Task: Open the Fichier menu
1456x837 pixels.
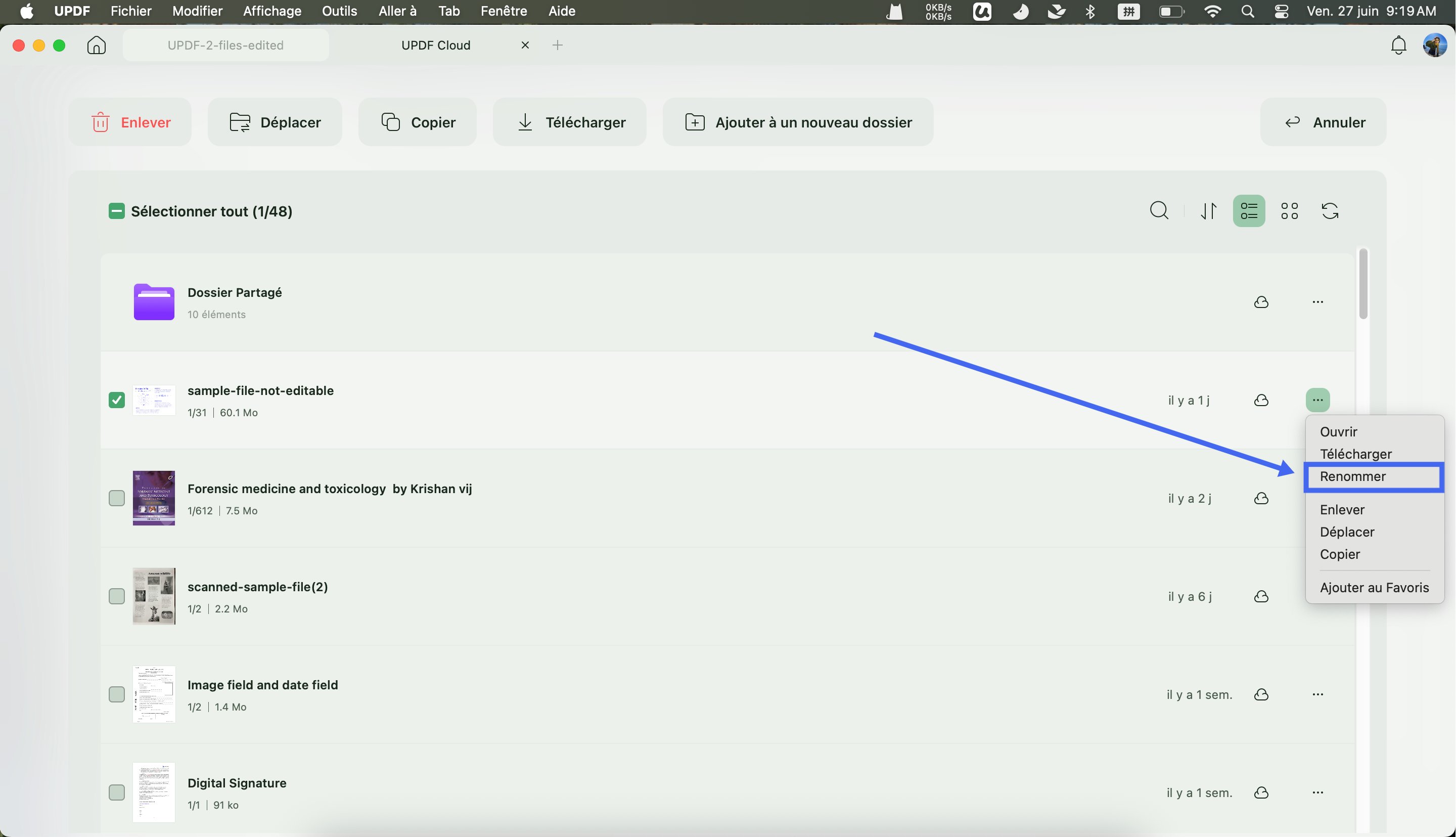Action: (x=131, y=11)
